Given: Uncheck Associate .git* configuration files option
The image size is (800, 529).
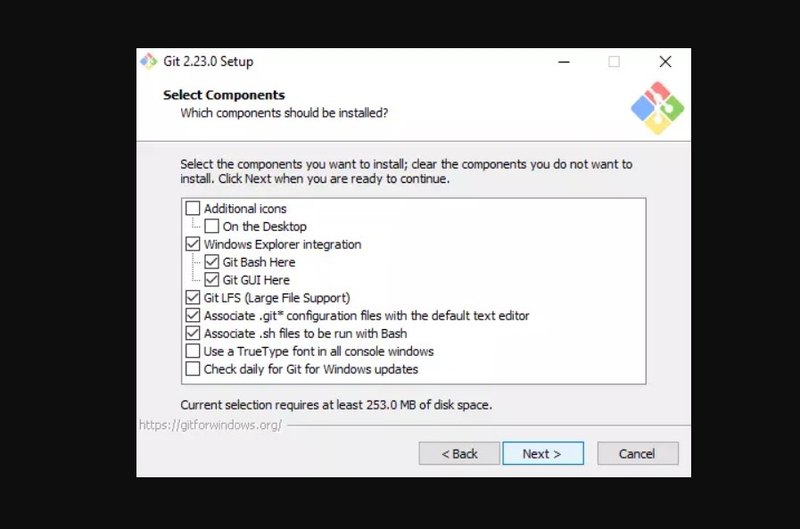Looking at the screenshot, I should pos(192,315).
